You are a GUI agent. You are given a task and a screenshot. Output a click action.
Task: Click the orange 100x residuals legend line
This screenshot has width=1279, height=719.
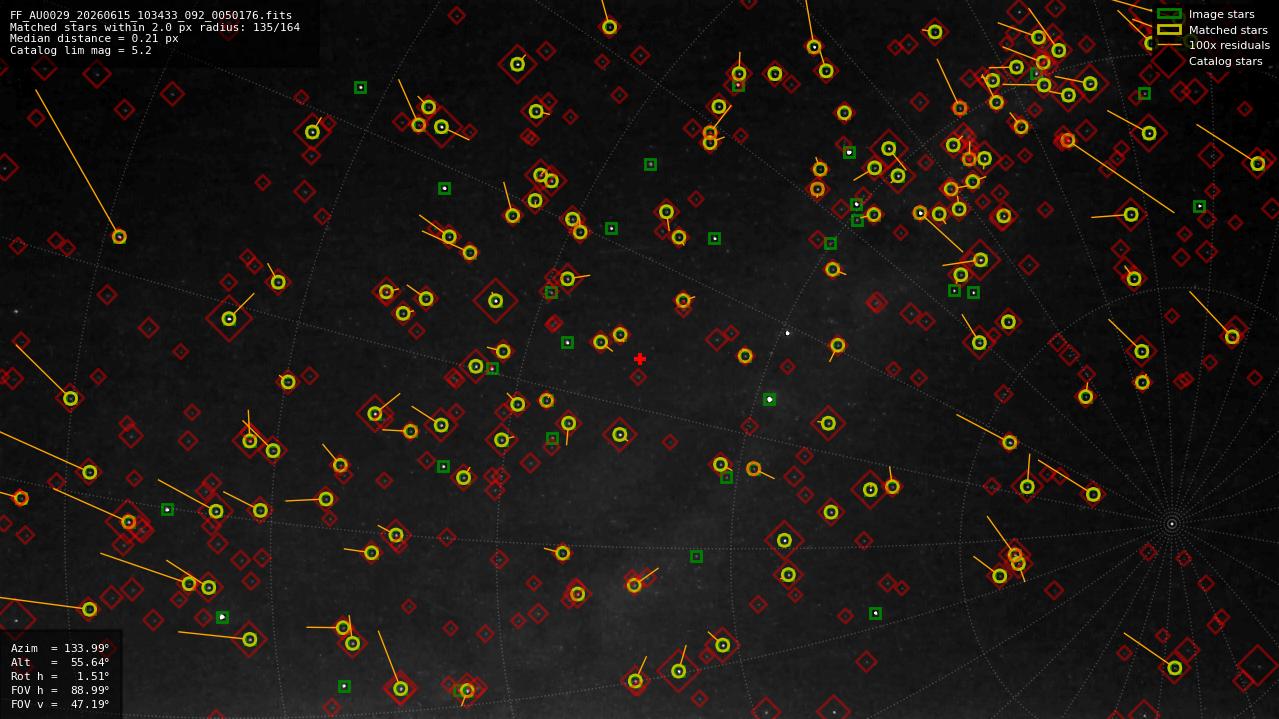[x=1169, y=45]
